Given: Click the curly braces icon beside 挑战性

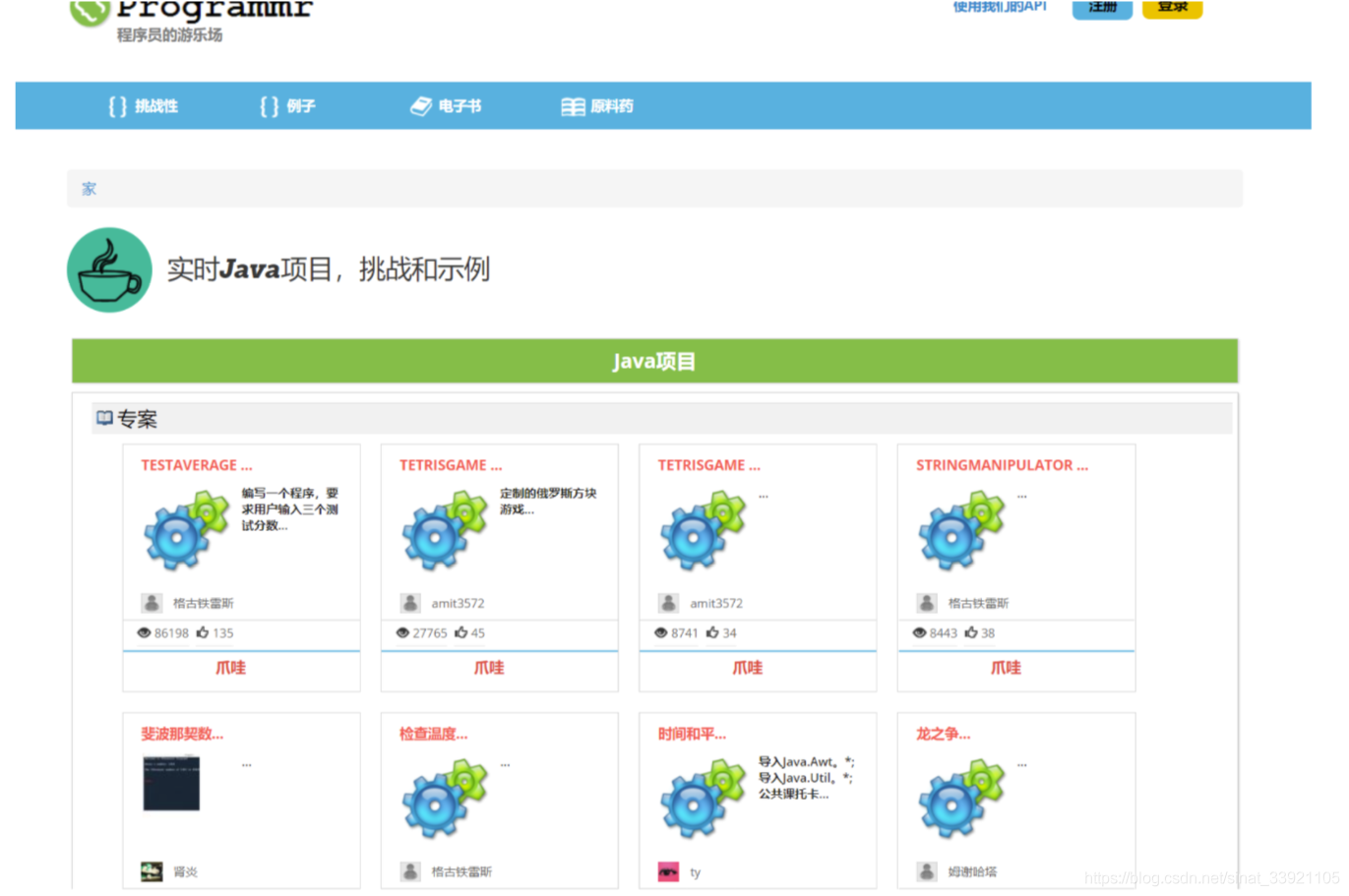Looking at the screenshot, I should [117, 106].
